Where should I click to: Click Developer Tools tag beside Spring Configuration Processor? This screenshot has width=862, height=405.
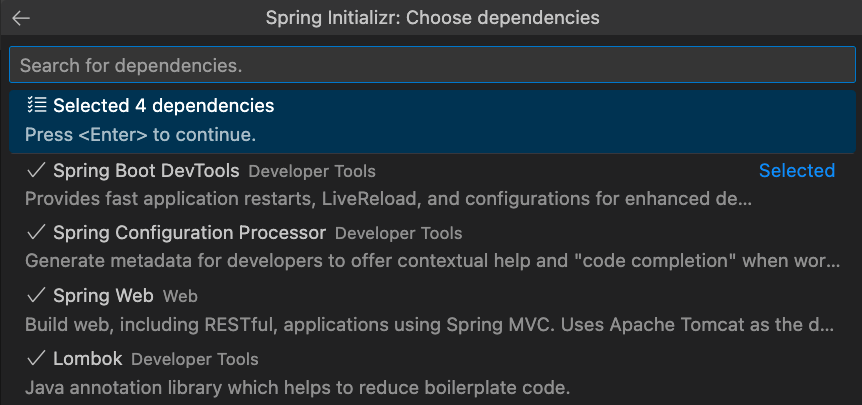click(x=398, y=234)
